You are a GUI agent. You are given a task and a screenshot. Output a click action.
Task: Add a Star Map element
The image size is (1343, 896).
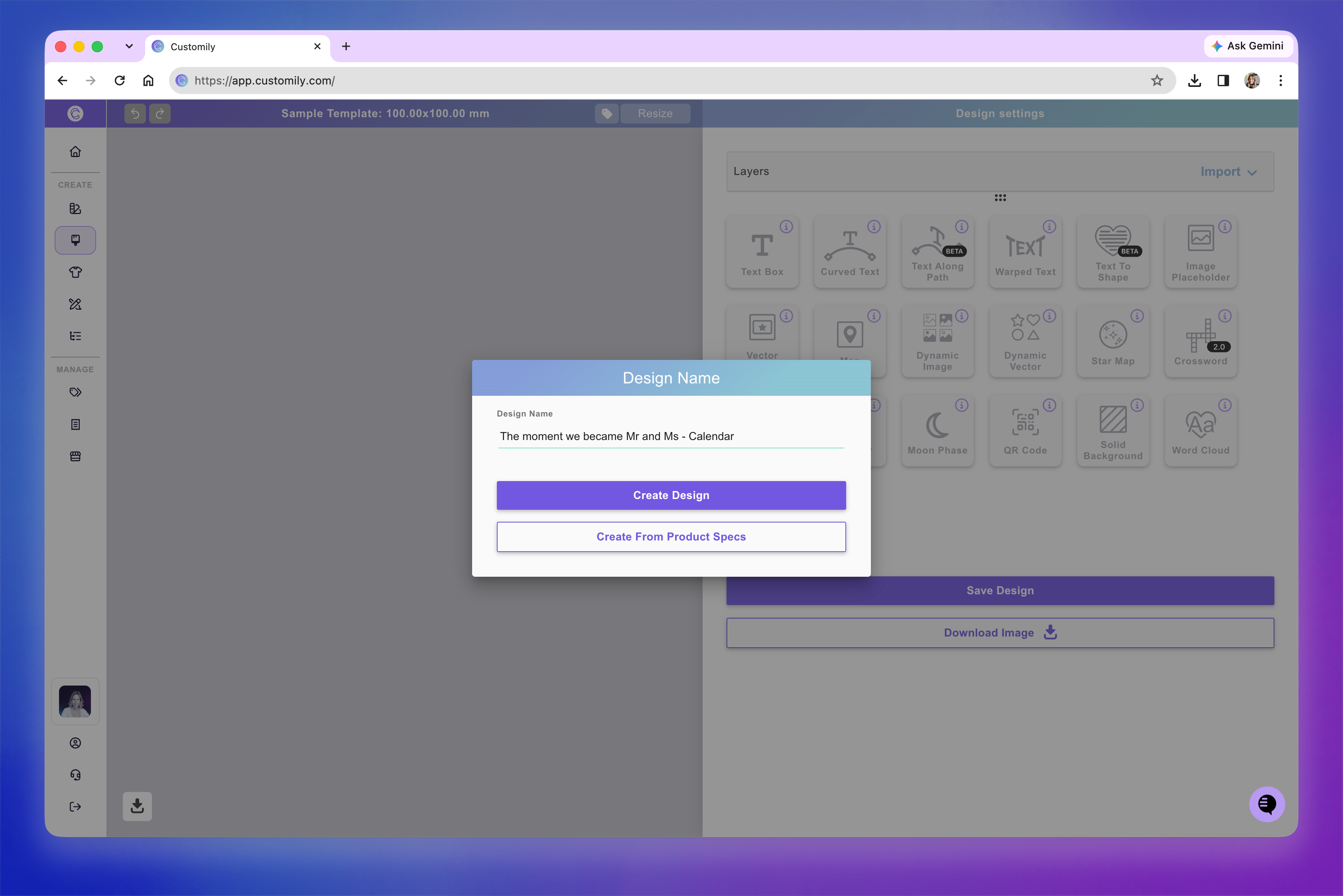click(x=1113, y=341)
